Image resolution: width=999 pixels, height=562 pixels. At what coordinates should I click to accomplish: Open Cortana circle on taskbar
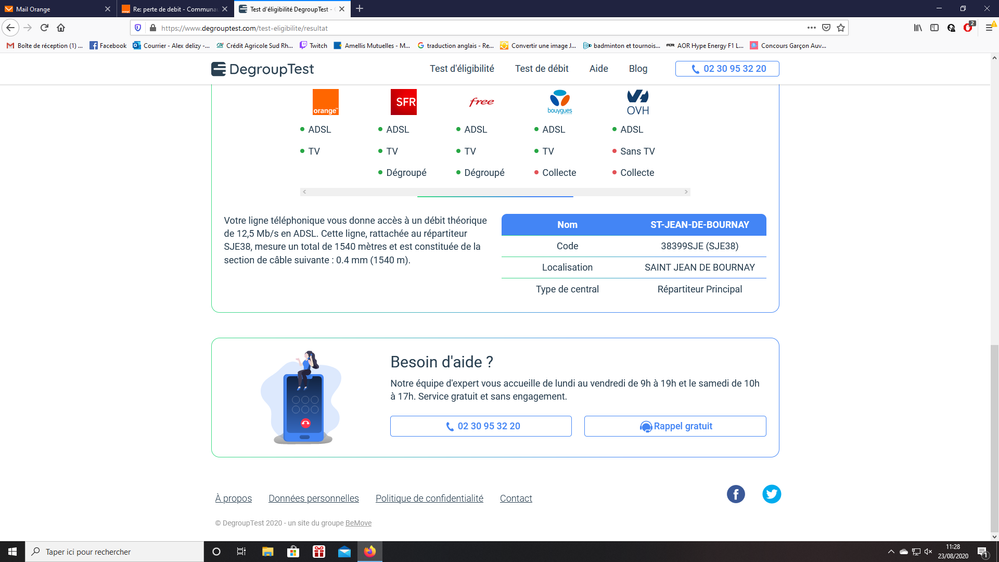[216, 551]
